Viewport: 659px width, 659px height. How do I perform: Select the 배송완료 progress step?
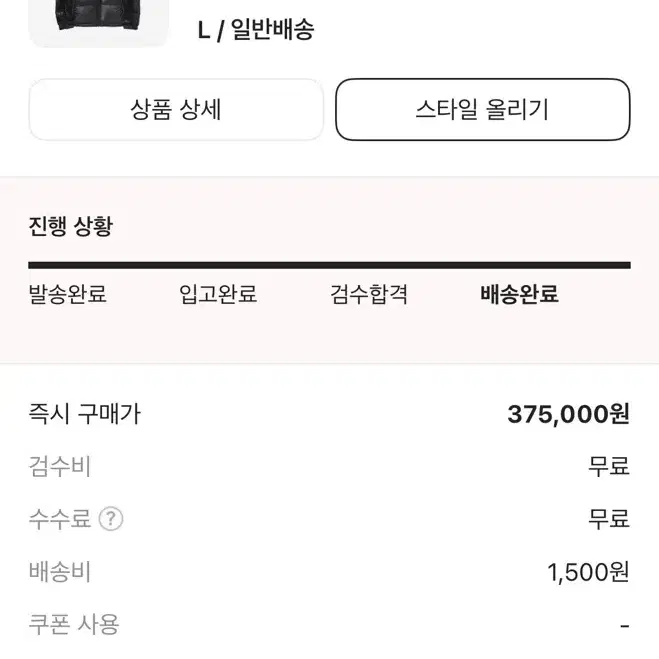click(x=519, y=294)
